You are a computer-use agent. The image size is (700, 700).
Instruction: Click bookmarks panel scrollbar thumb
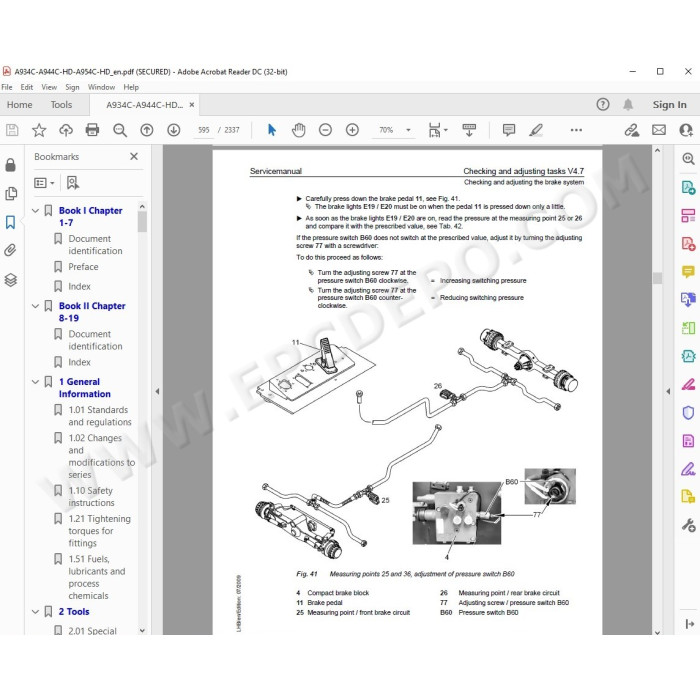142,222
